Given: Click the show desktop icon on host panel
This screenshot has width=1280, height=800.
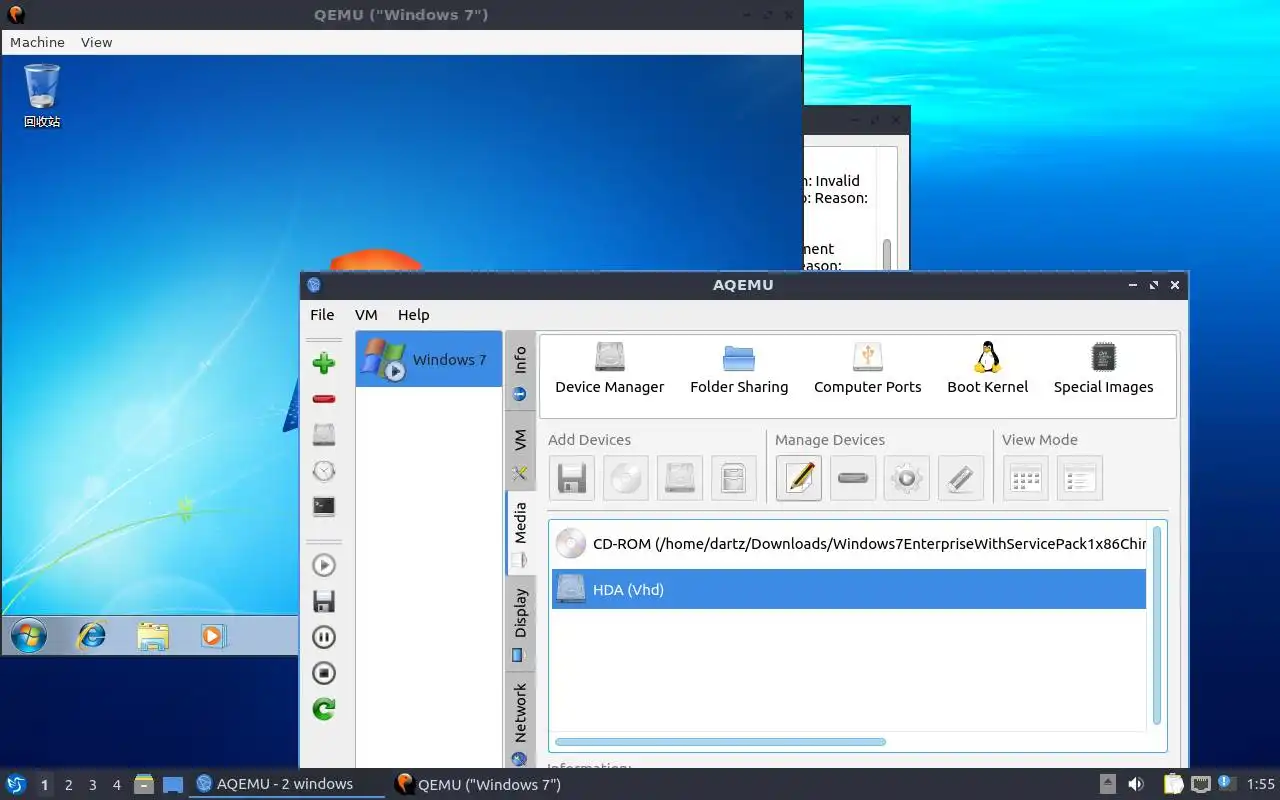Looking at the screenshot, I should click(173, 784).
